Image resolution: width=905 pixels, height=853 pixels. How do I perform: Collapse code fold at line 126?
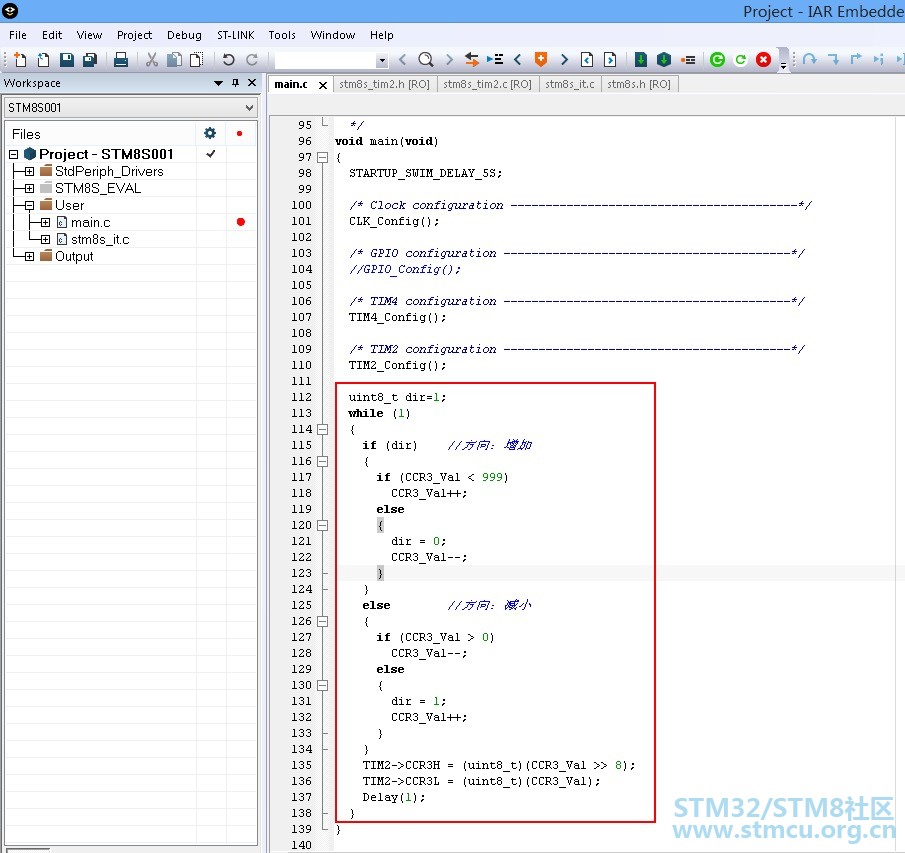pyautogui.click(x=323, y=622)
